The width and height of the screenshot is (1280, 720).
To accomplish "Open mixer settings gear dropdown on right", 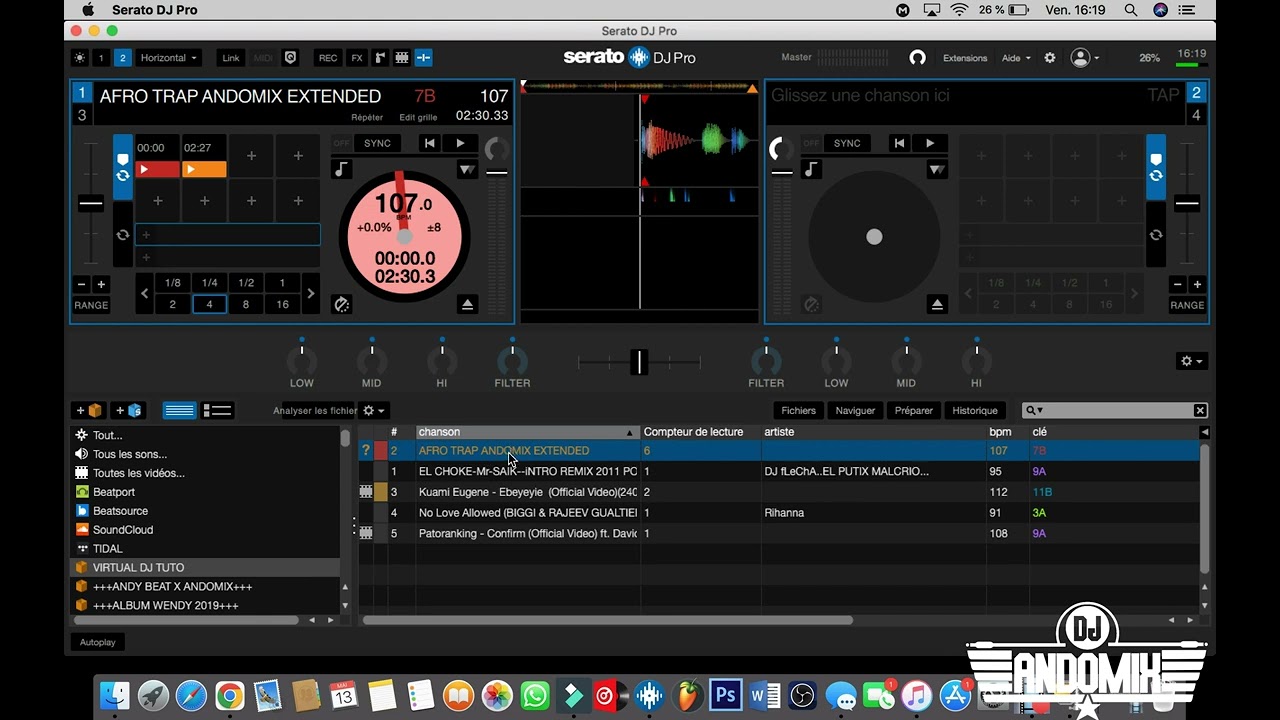I will coord(1192,361).
